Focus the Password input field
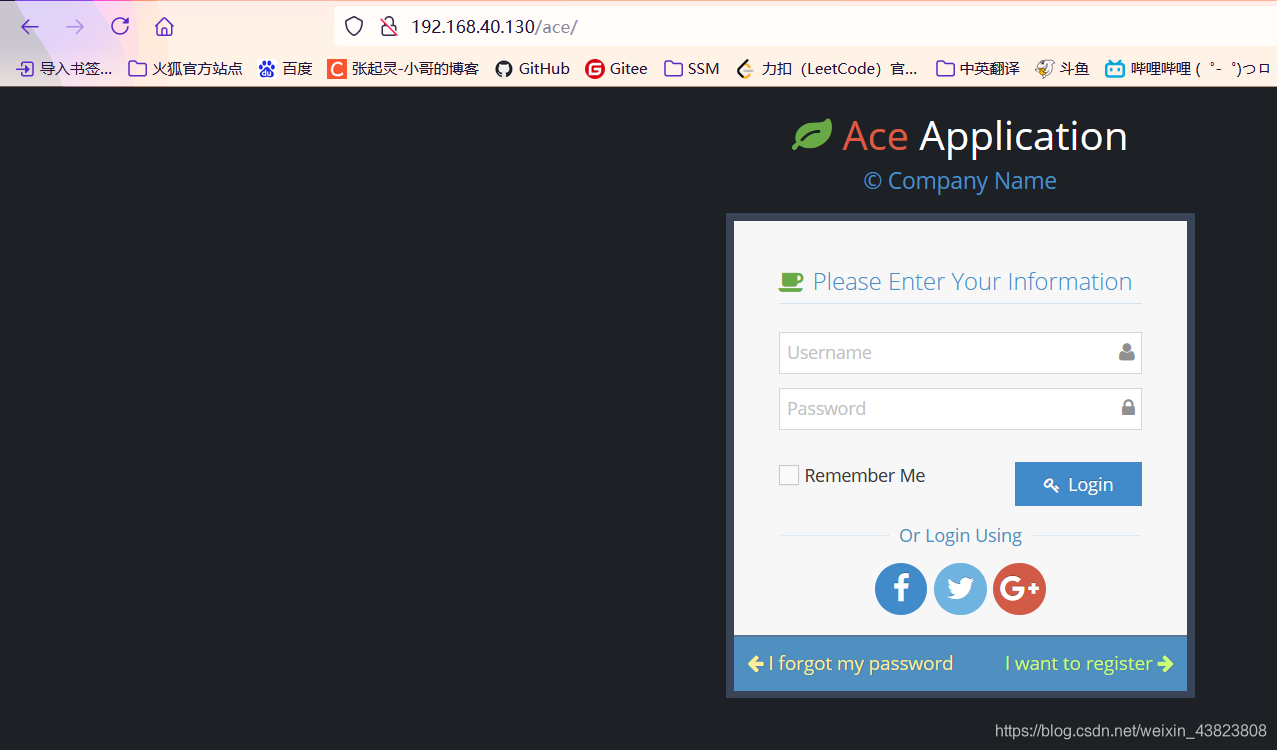1277x750 pixels. 960,409
